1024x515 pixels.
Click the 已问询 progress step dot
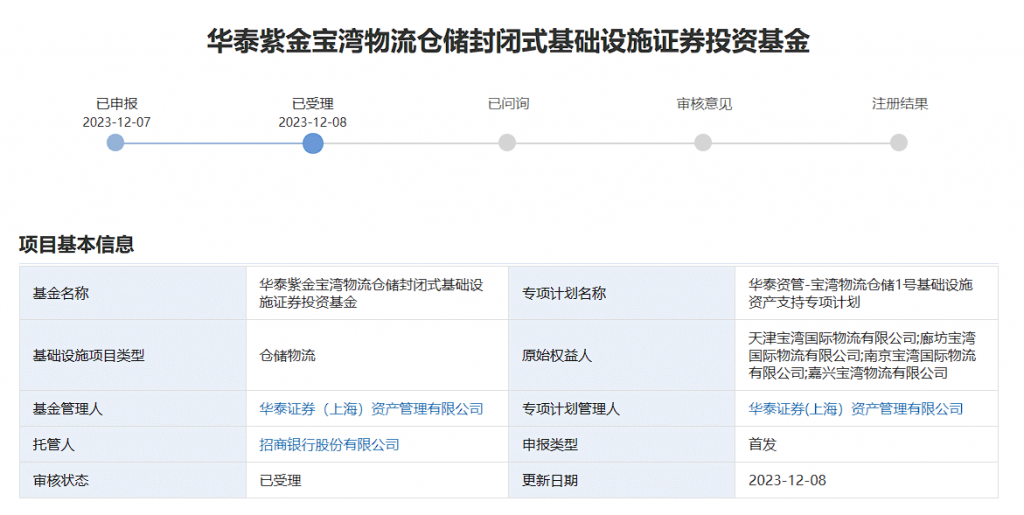point(507,142)
